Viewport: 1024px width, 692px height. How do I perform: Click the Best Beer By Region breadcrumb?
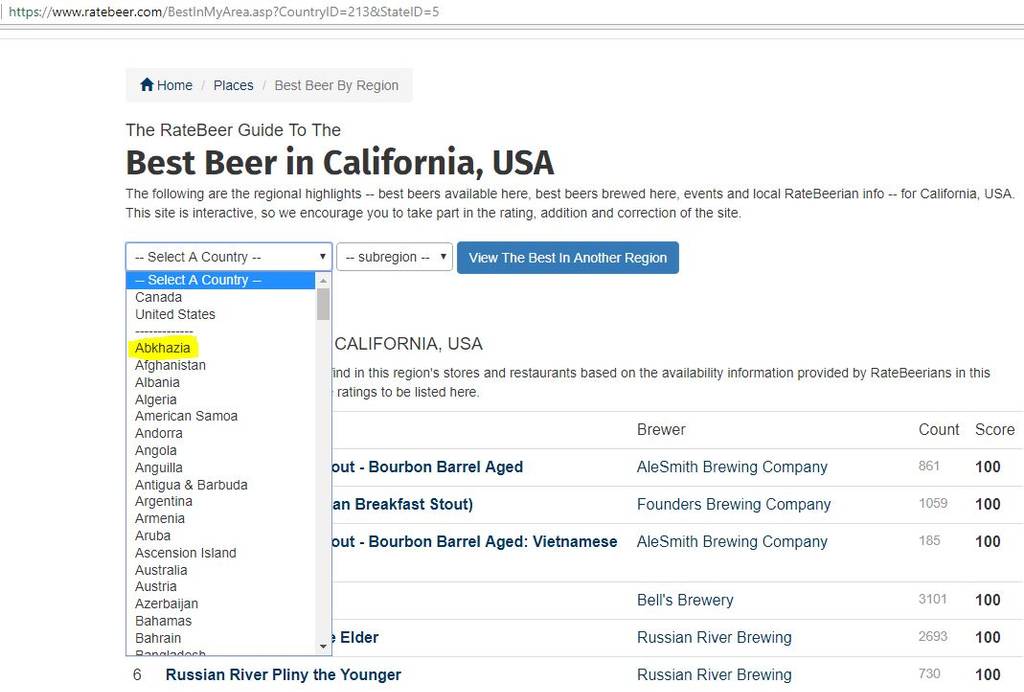tap(336, 86)
